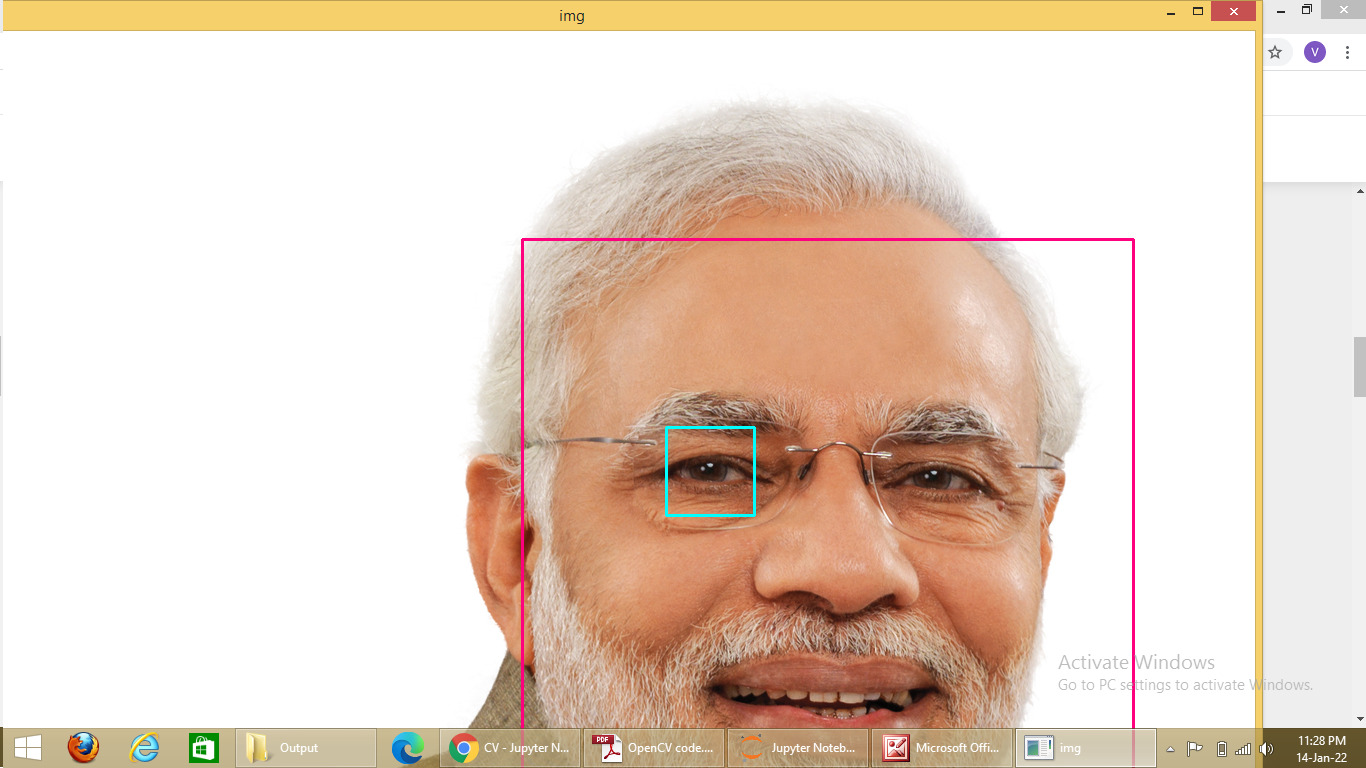Viewport: 1366px width, 768px height.
Task: Check the battery icon in system tray
Action: click(1221, 747)
